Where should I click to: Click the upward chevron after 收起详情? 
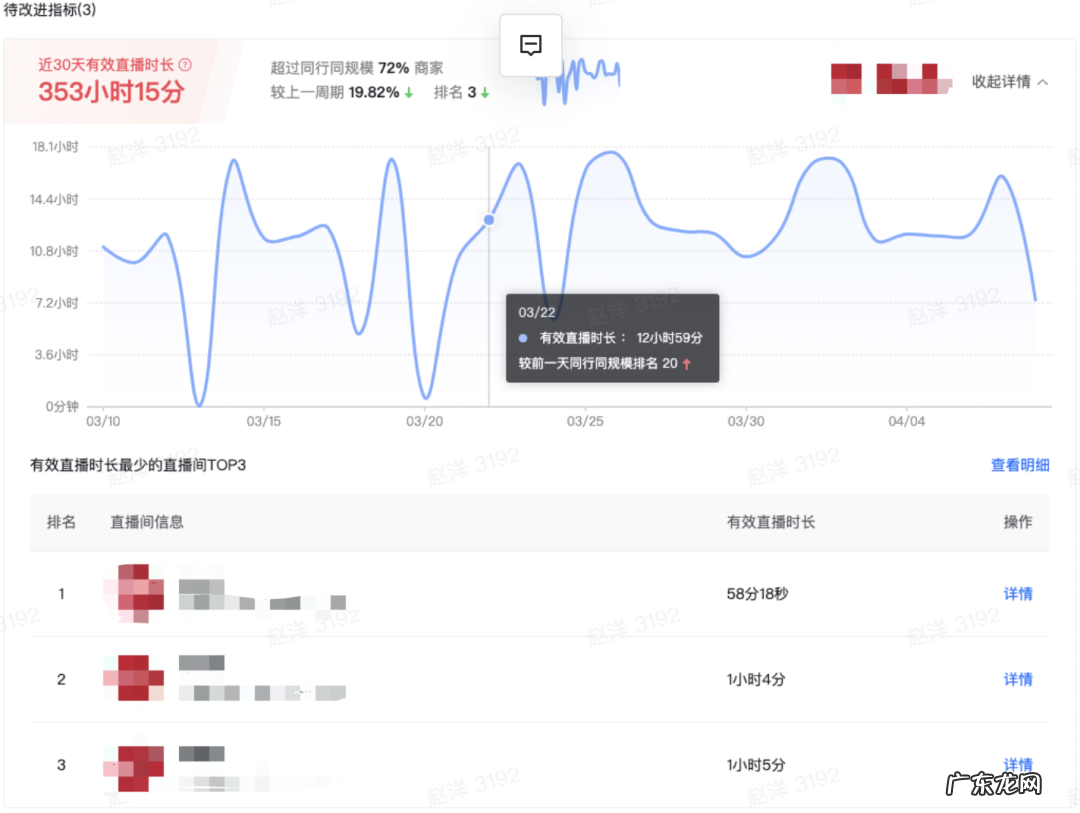1045,84
